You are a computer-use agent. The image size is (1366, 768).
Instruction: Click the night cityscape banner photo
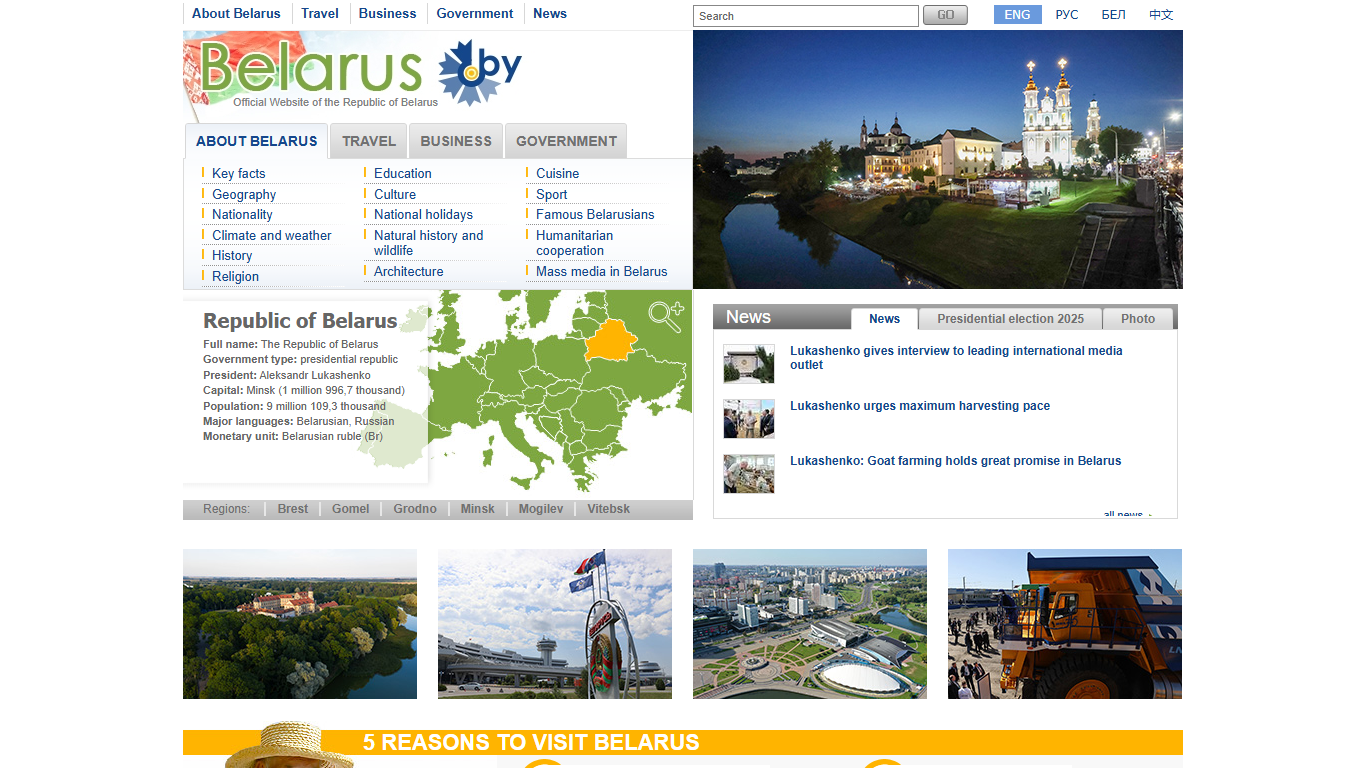pyautogui.click(x=938, y=160)
